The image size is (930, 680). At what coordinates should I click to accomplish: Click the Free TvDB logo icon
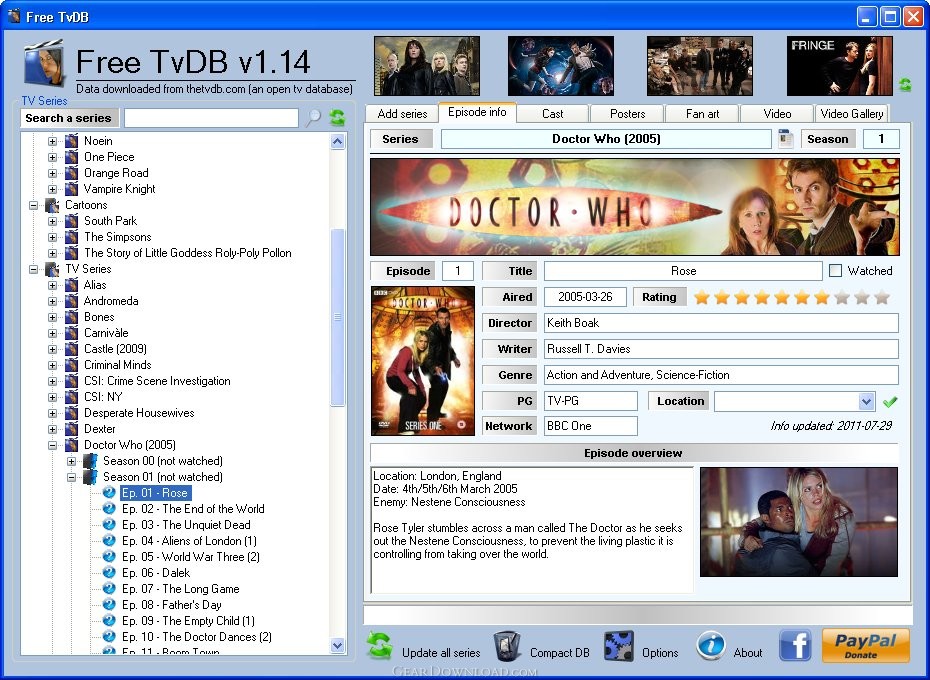44,64
